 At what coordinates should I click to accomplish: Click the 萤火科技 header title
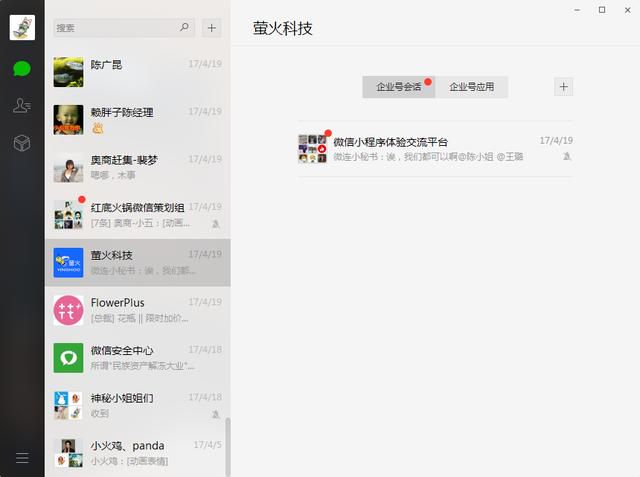(282, 29)
